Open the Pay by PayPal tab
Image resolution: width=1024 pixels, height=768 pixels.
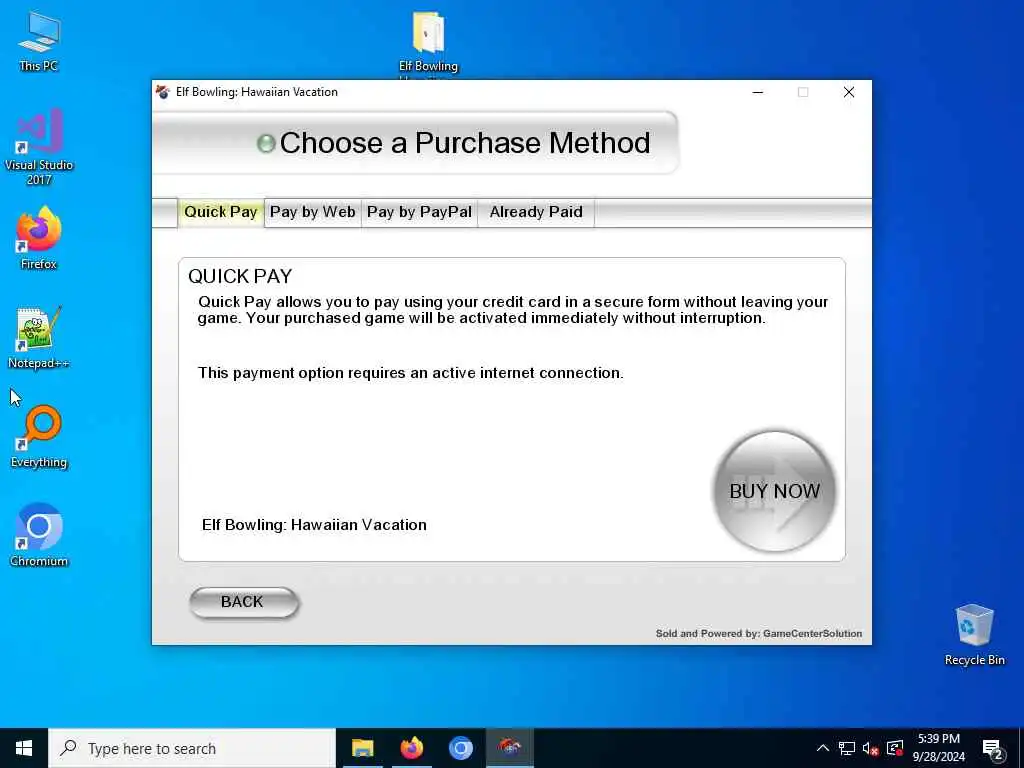tap(419, 212)
